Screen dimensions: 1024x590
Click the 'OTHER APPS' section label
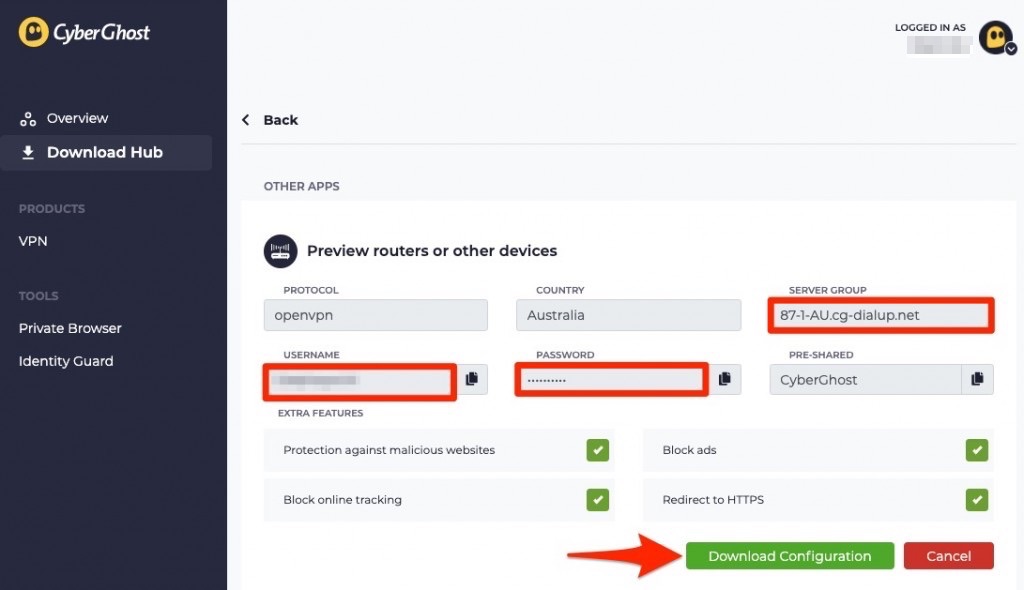click(301, 186)
